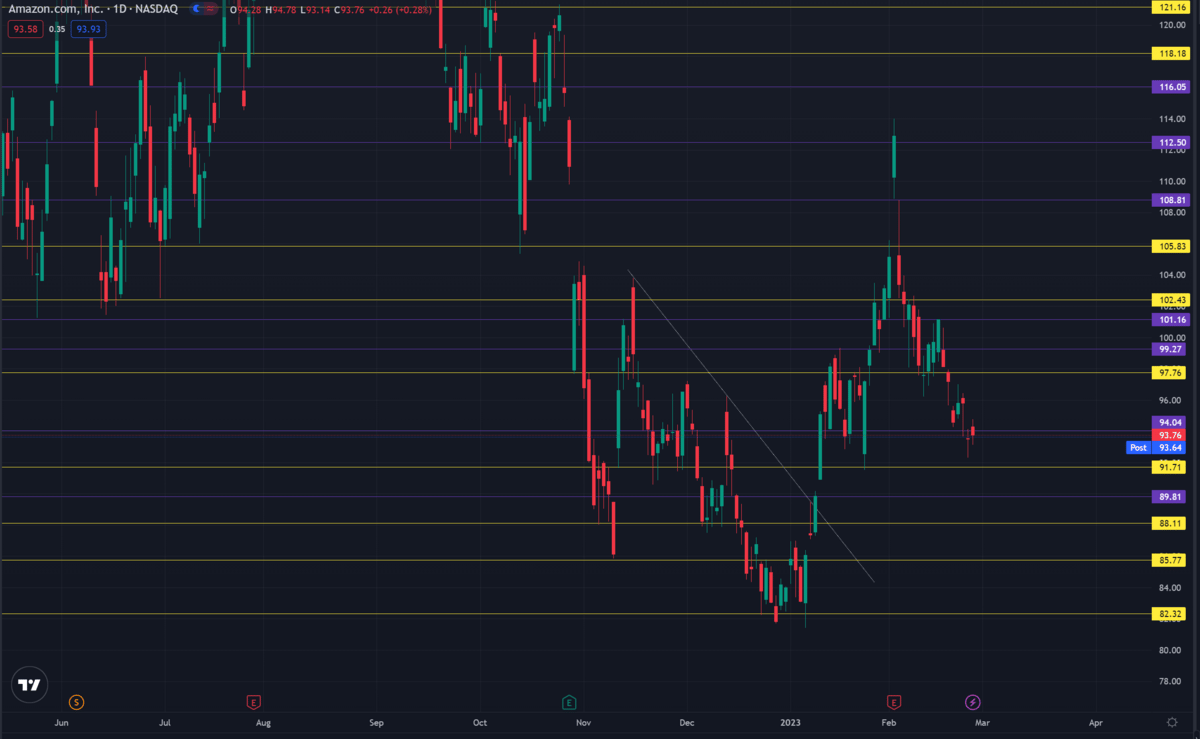Select the 112.50 purple price level label

coord(1171,143)
